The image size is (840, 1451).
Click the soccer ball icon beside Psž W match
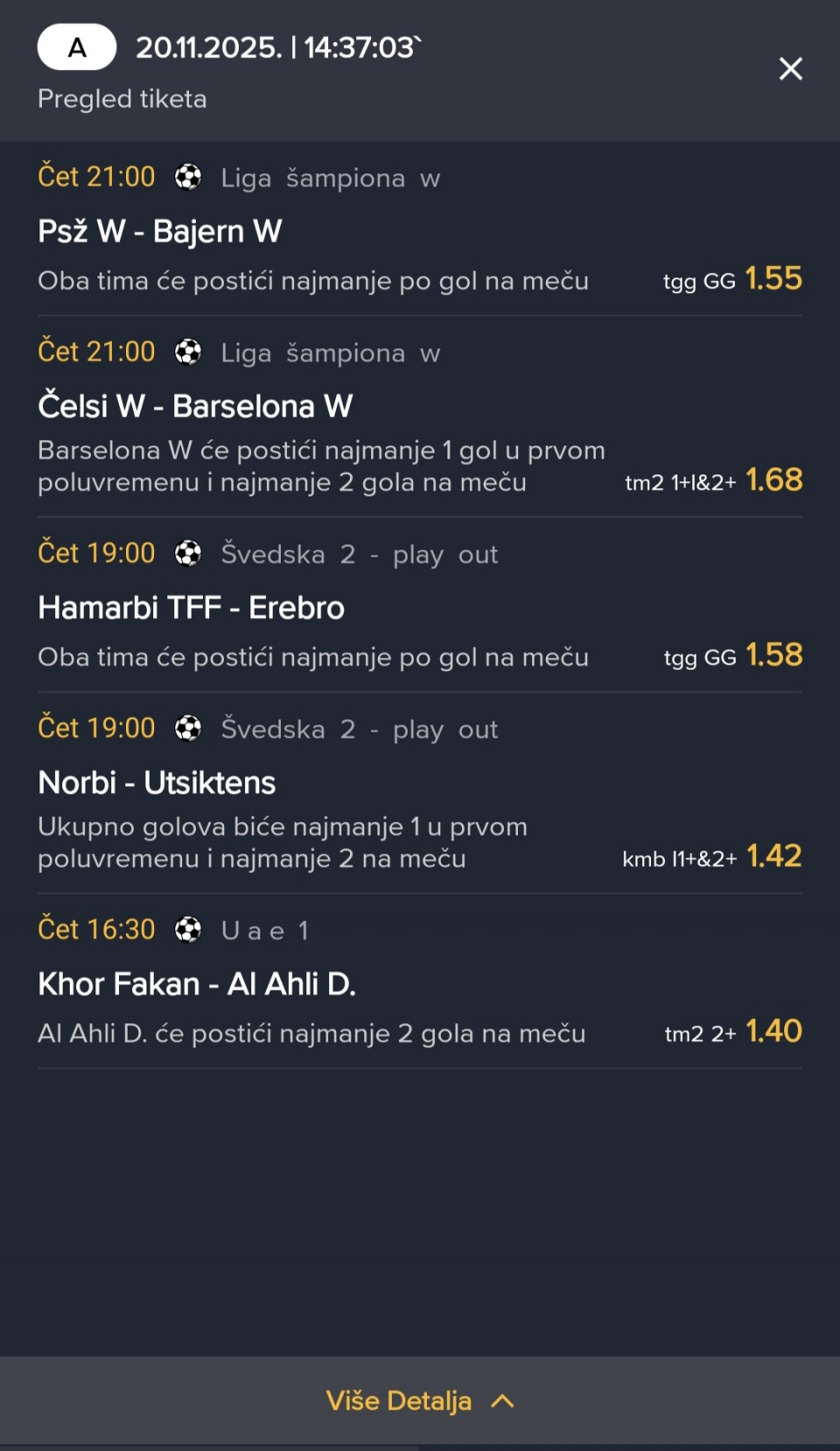click(188, 177)
